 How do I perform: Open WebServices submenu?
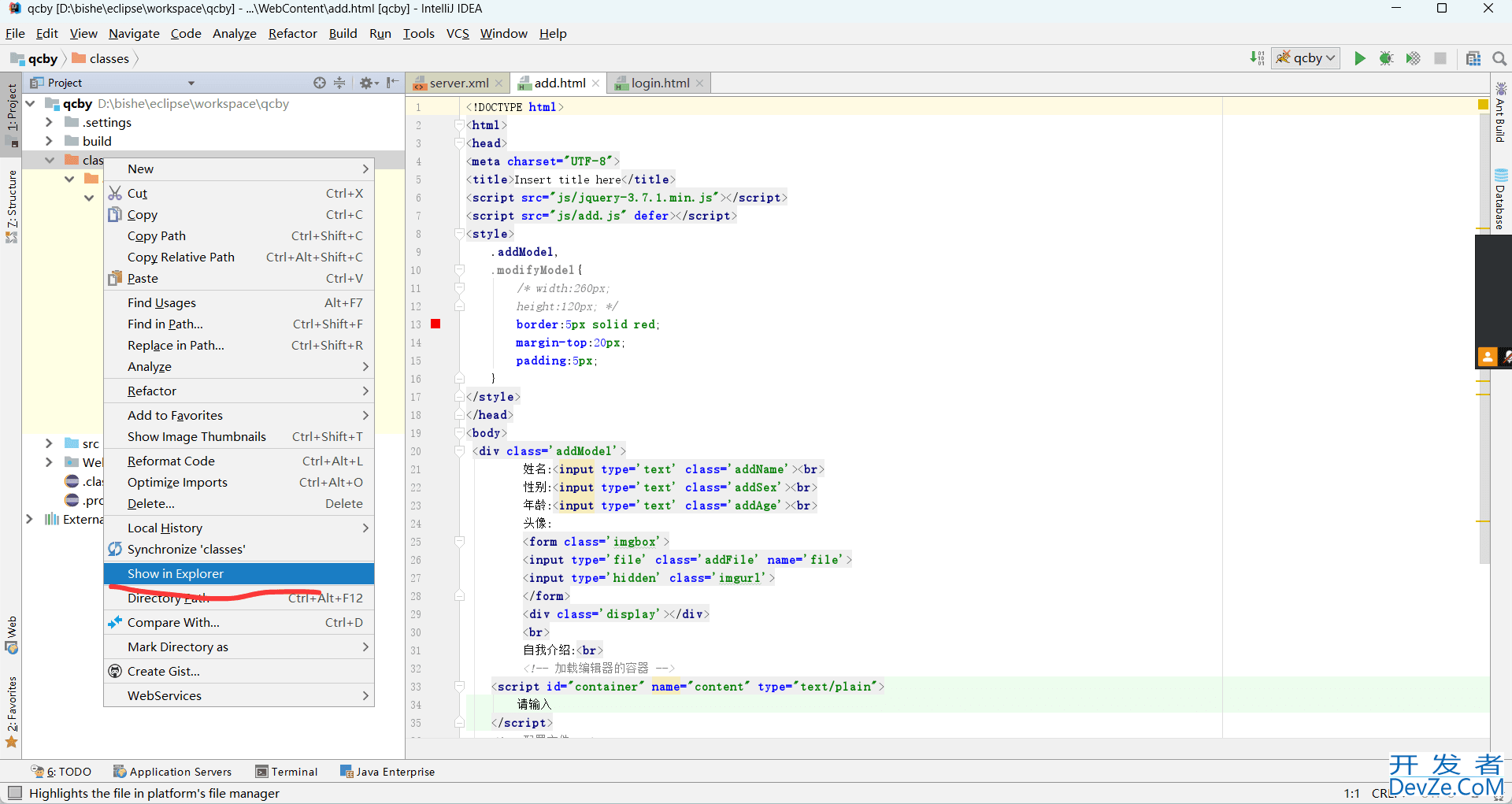239,695
